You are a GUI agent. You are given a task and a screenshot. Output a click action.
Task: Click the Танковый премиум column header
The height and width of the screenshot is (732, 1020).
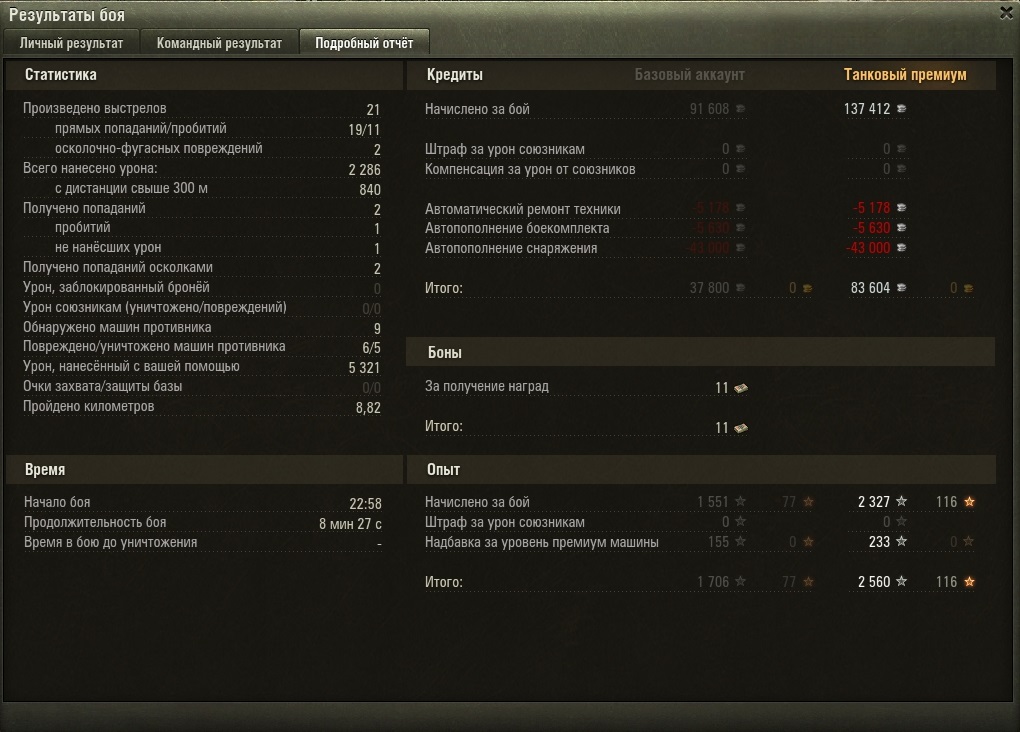(x=905, y=75)
